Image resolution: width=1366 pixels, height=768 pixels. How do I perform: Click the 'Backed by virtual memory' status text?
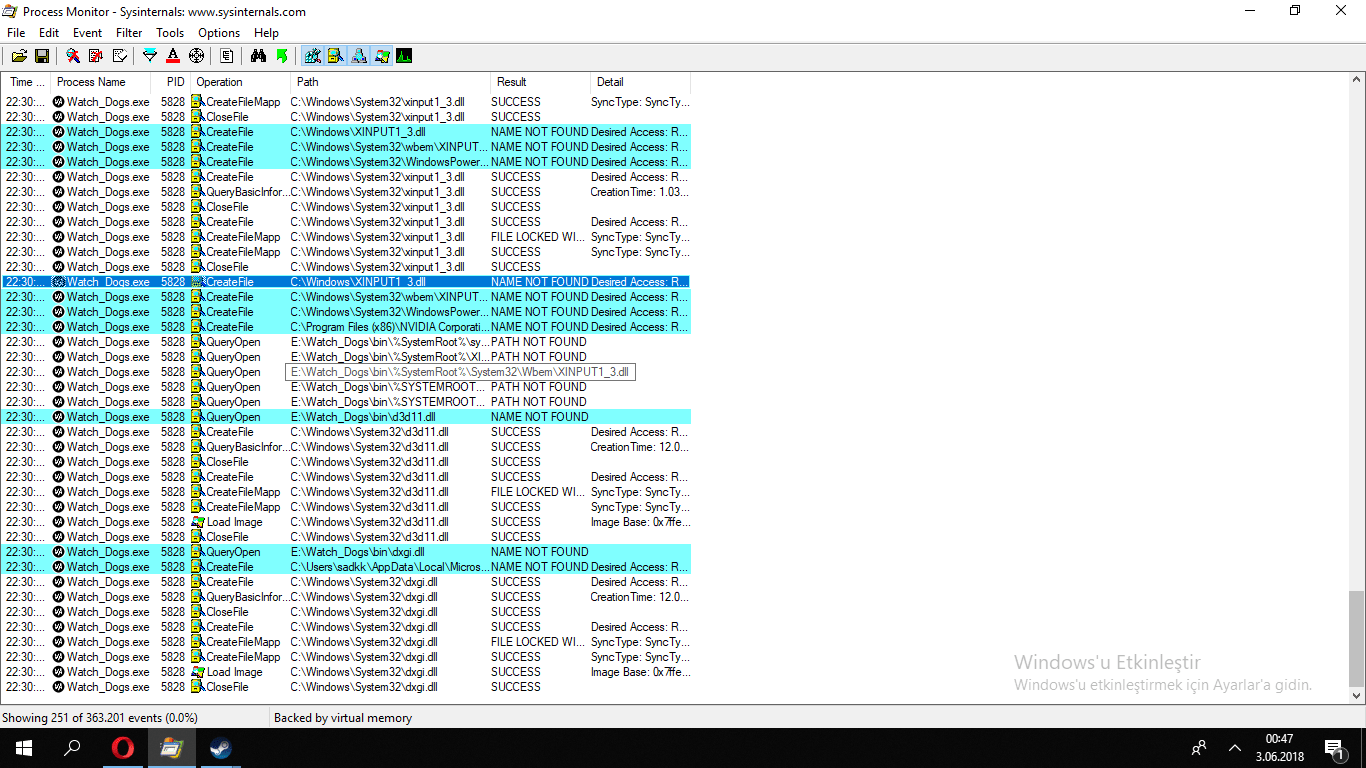[343, 718]
